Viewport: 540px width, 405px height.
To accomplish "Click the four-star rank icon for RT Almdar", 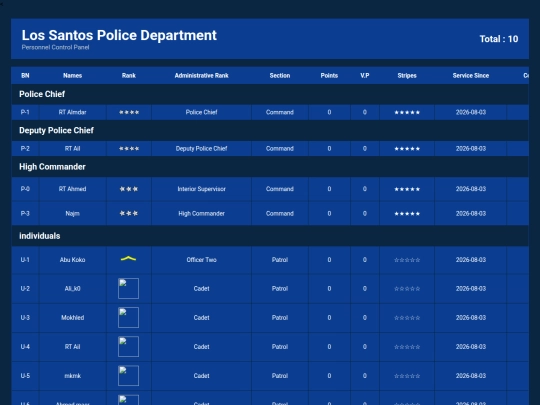I will [x=129, y=112].
